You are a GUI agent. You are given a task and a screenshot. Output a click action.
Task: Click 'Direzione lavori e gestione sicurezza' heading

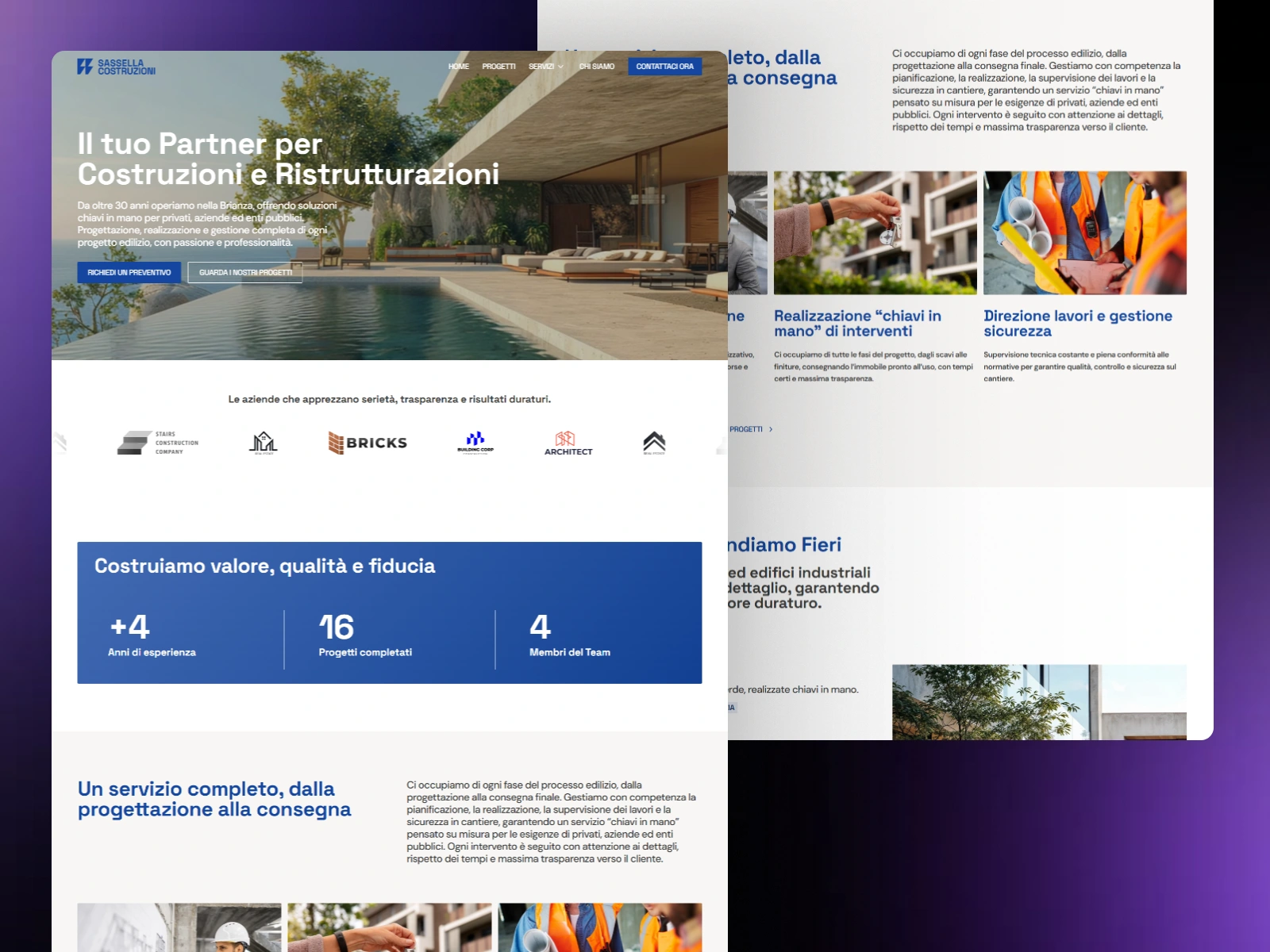click(1078, 323)
